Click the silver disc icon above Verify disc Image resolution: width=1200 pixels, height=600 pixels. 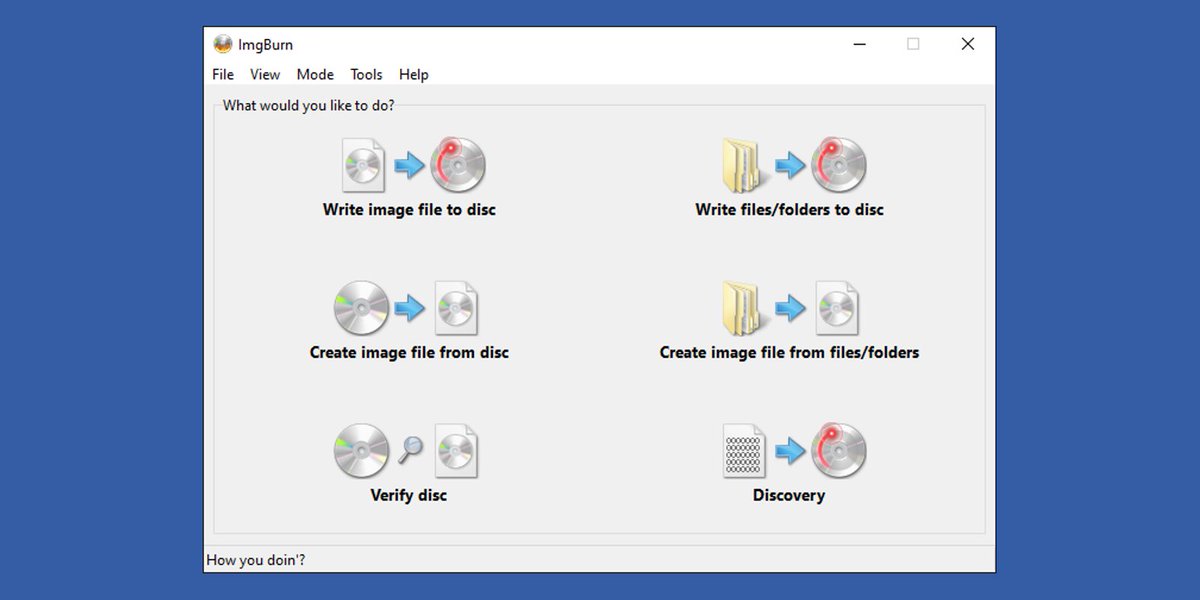pos(362,450)
